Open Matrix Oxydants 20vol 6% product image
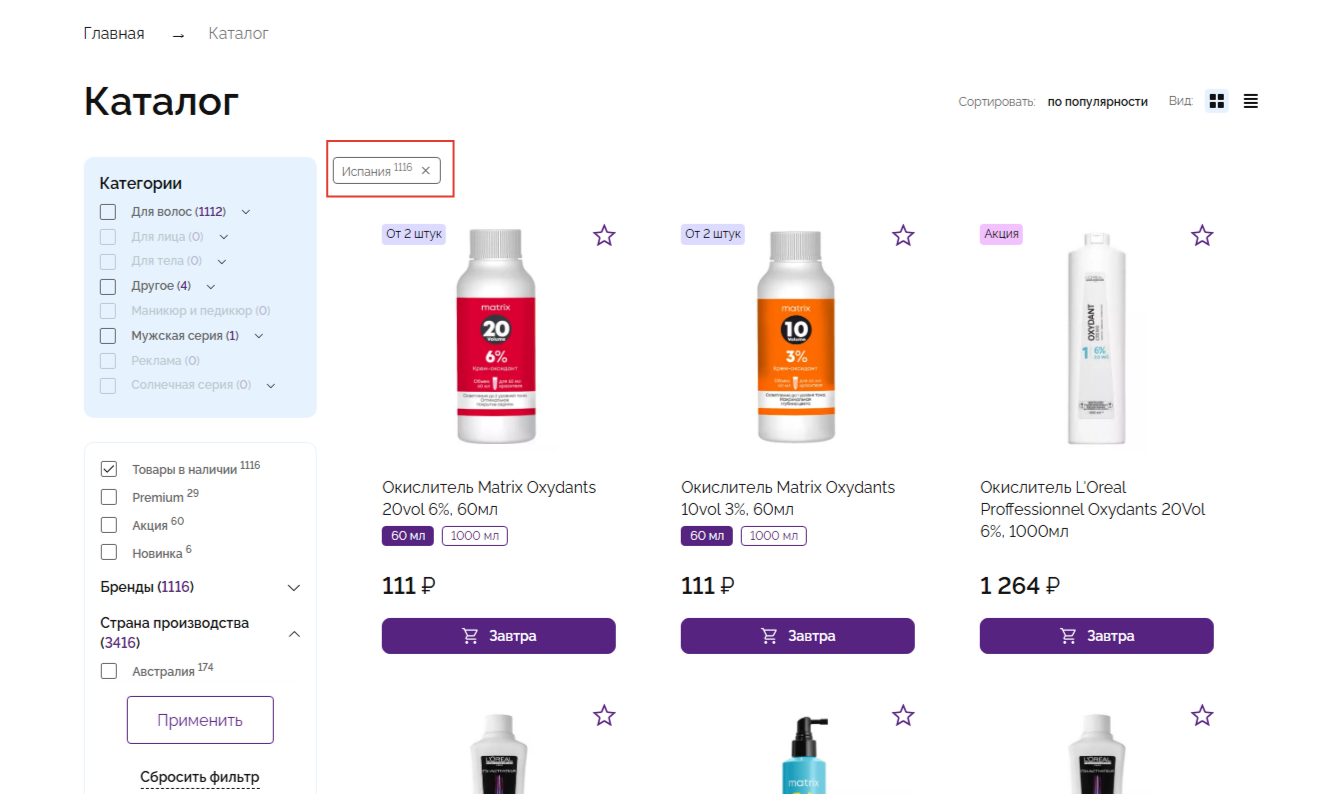The image size is (1329, 794). (x=497, y=338)
